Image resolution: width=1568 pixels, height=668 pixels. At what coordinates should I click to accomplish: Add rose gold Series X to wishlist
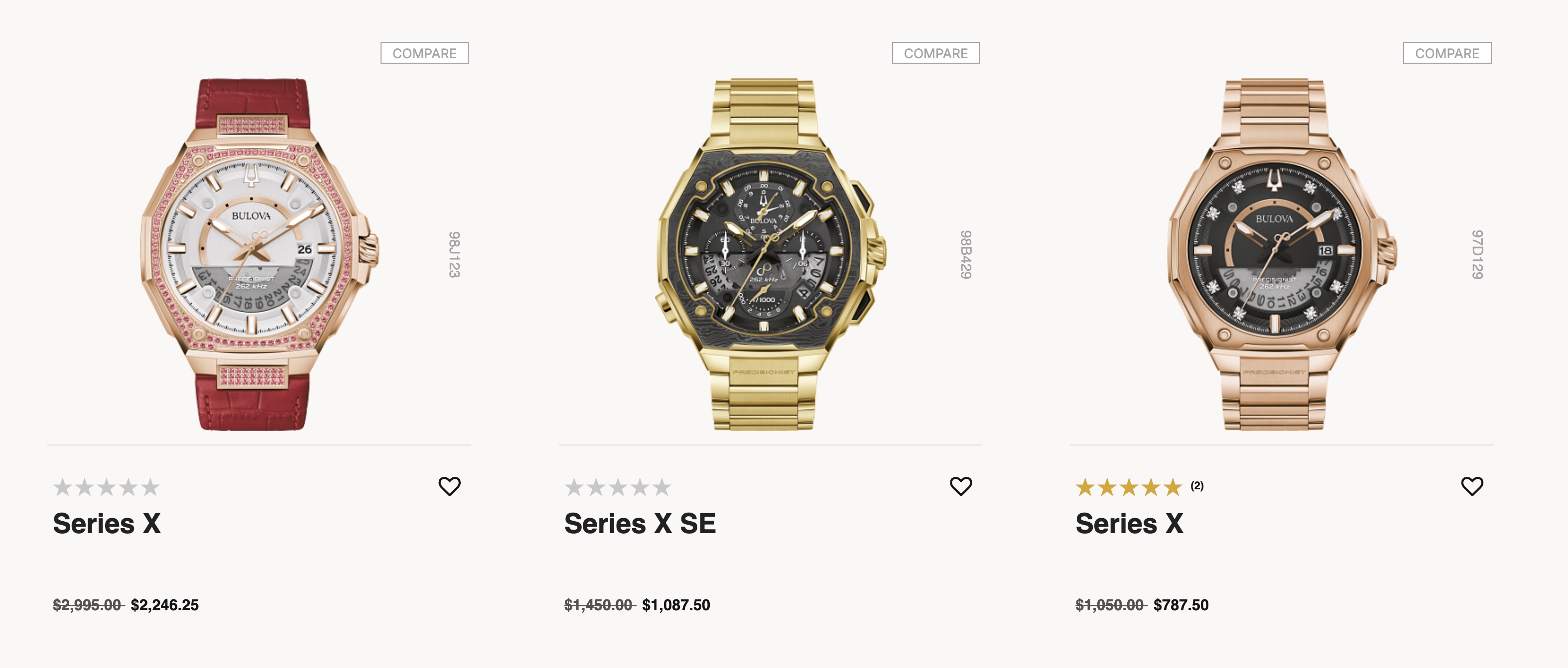[x=1472, y=486]
